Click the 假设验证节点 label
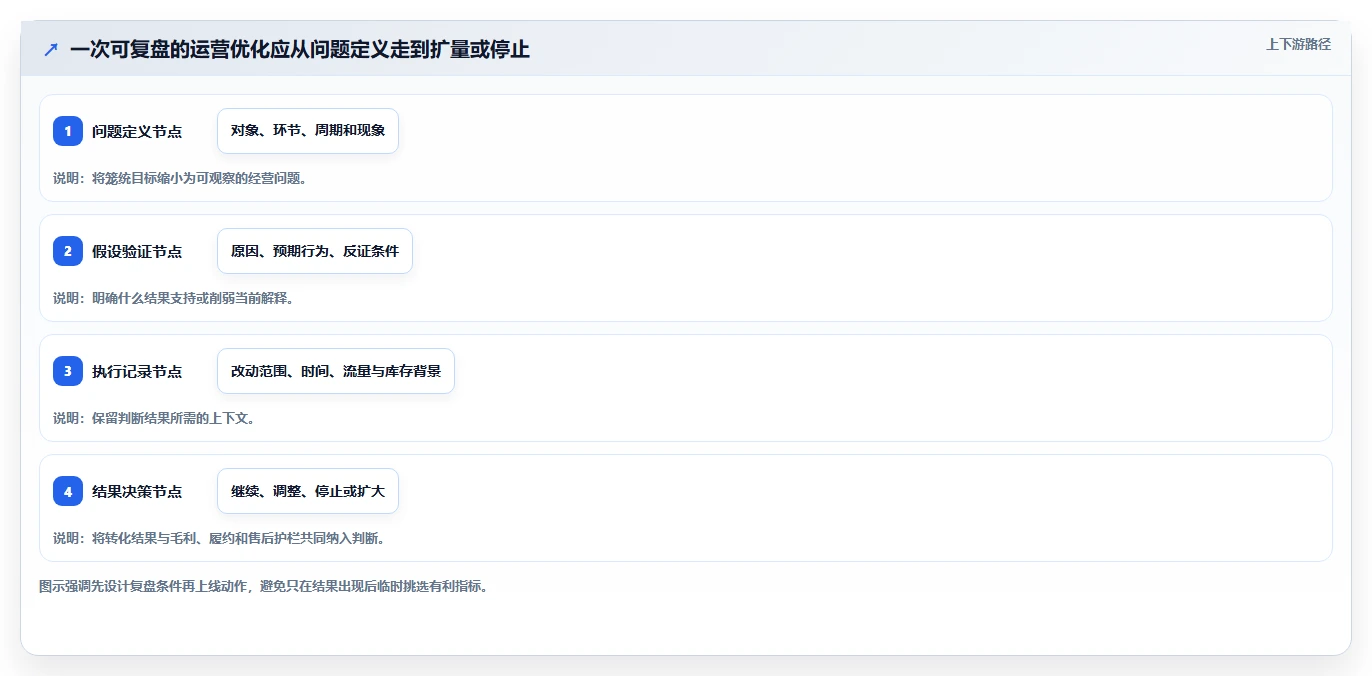Image resolution: width=1372 pixels, height=676 pixels. point(137,251)
